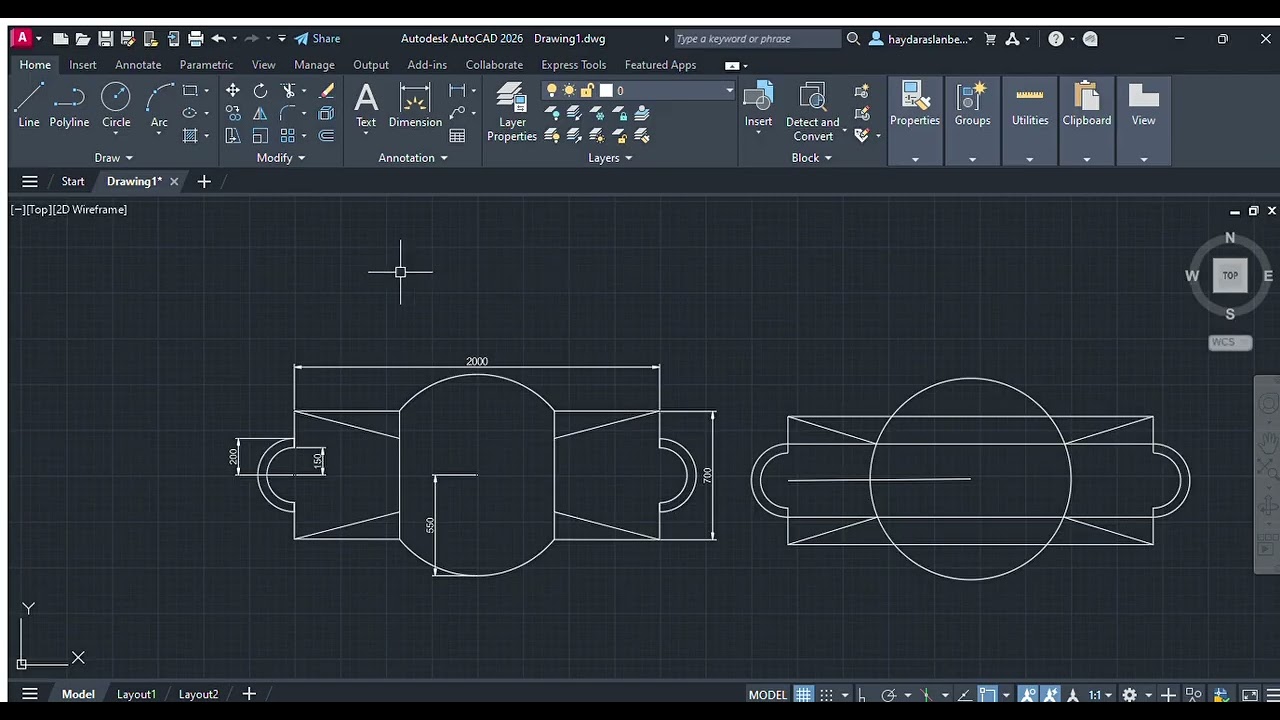The width and height of the screenshot is (1280, 720).
Task: Activate the Polyline tool
Action: pos(69,106)
